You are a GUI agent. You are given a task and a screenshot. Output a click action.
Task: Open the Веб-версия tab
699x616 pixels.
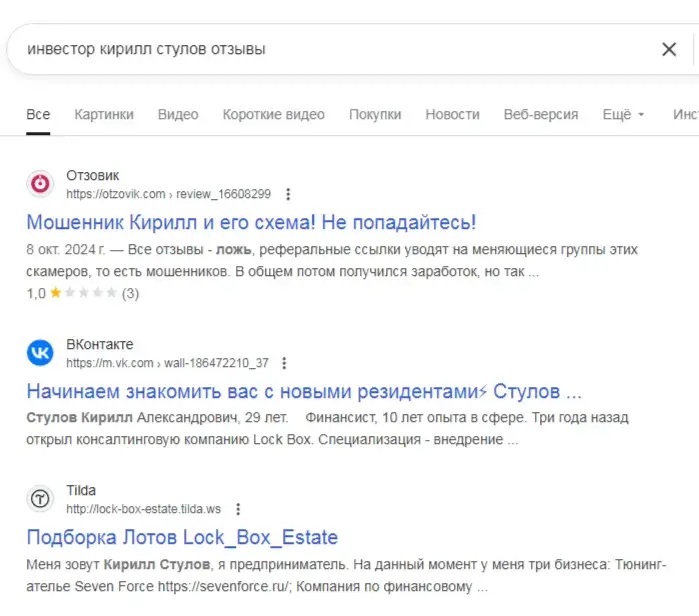pyautogui.click(x=541, y=115)
